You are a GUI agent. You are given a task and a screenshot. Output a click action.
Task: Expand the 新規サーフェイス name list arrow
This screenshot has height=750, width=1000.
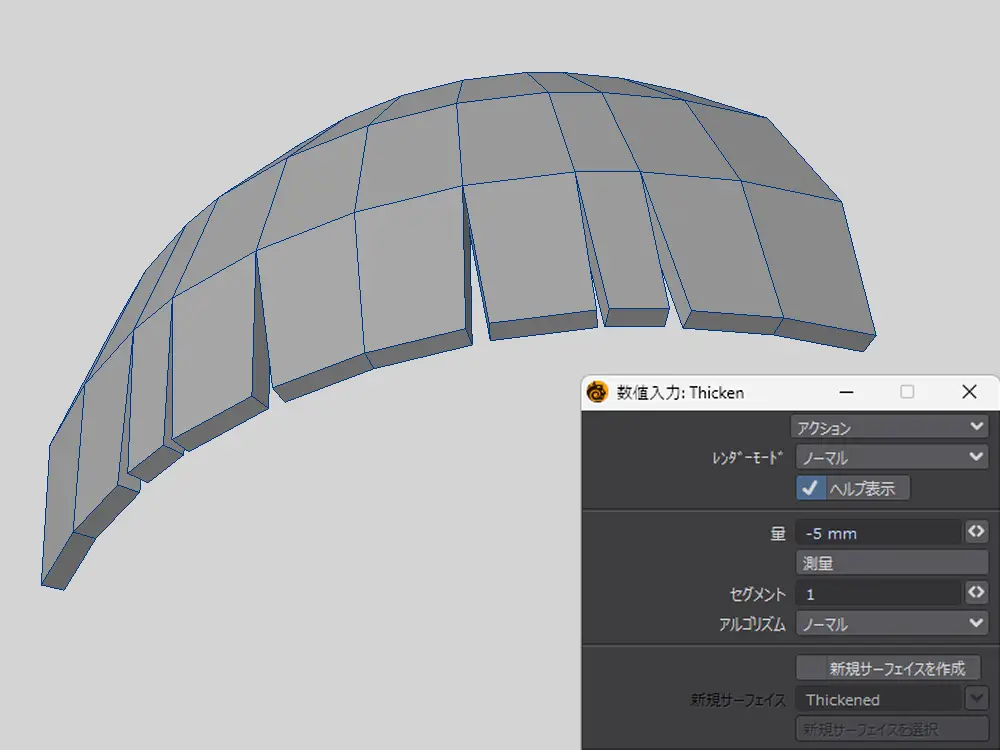tap(976, 699)
